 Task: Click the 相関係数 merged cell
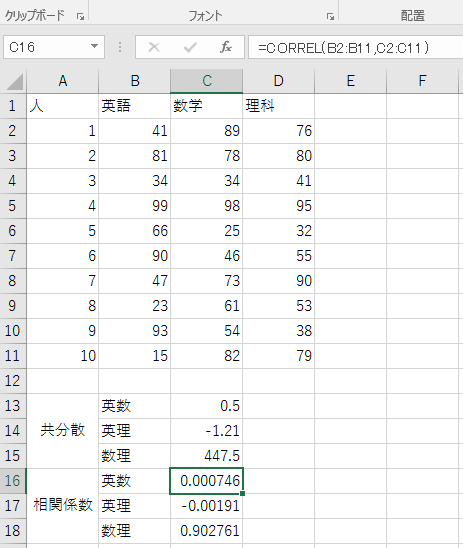(x=63, y=506)
